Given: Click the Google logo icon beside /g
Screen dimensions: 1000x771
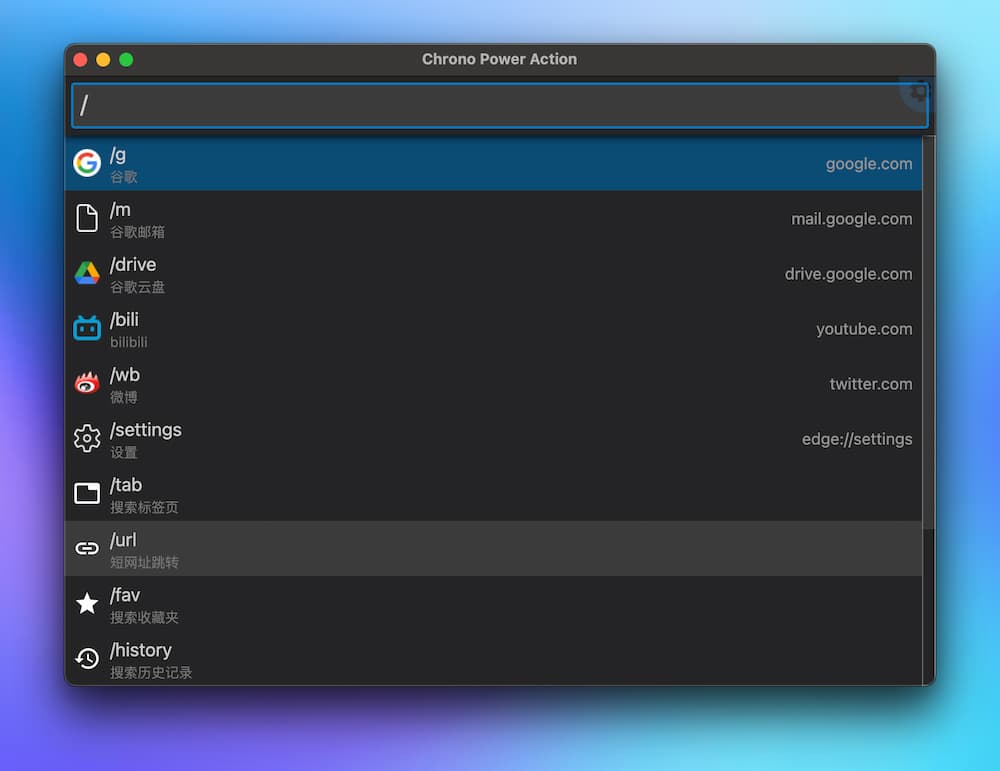Looking at the screenshot, I should [87, 163].
